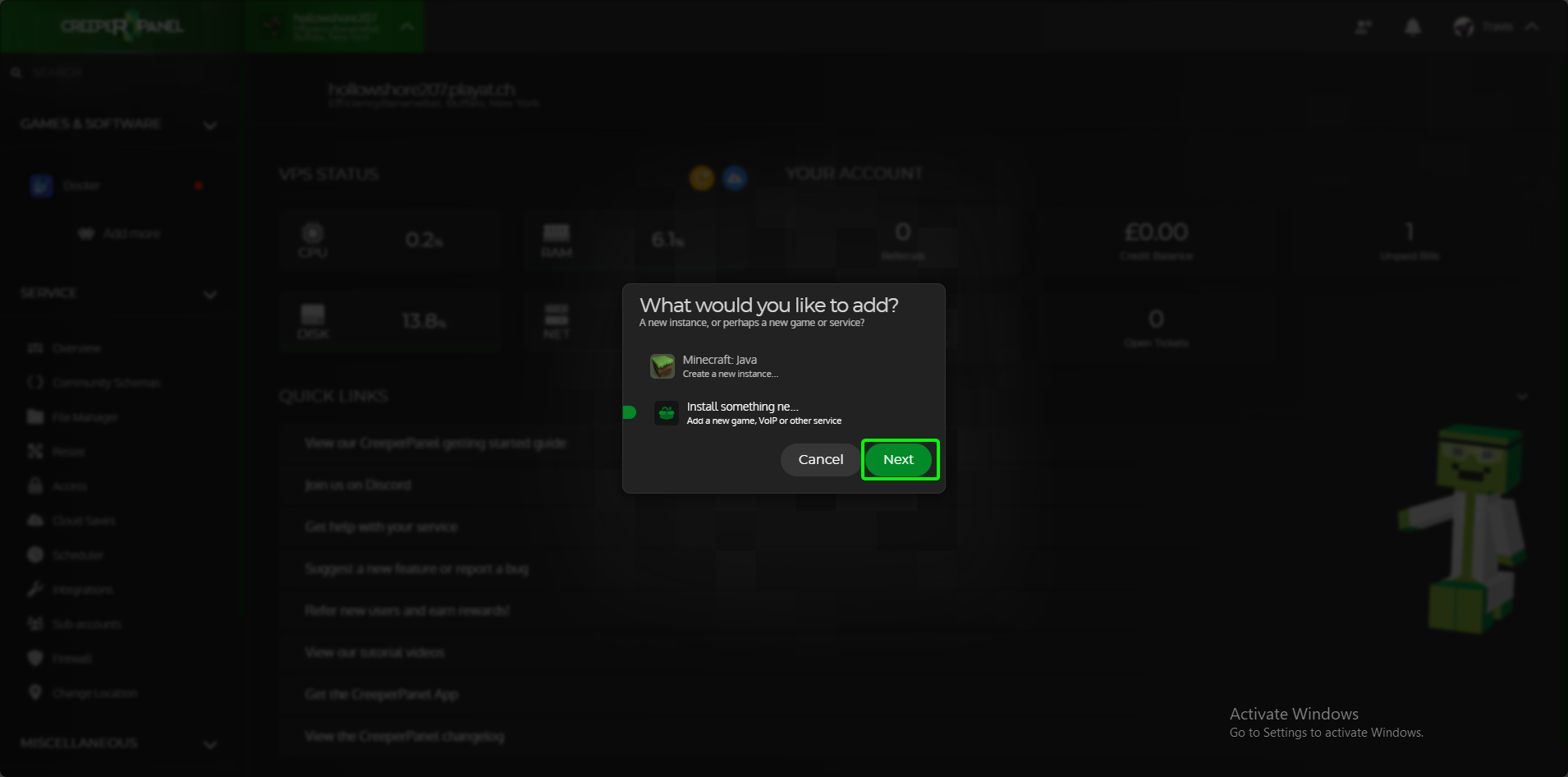This screenshot has height=777, width=1568.
Task: Open Refer new users and earn rewards
Action: 407,611
